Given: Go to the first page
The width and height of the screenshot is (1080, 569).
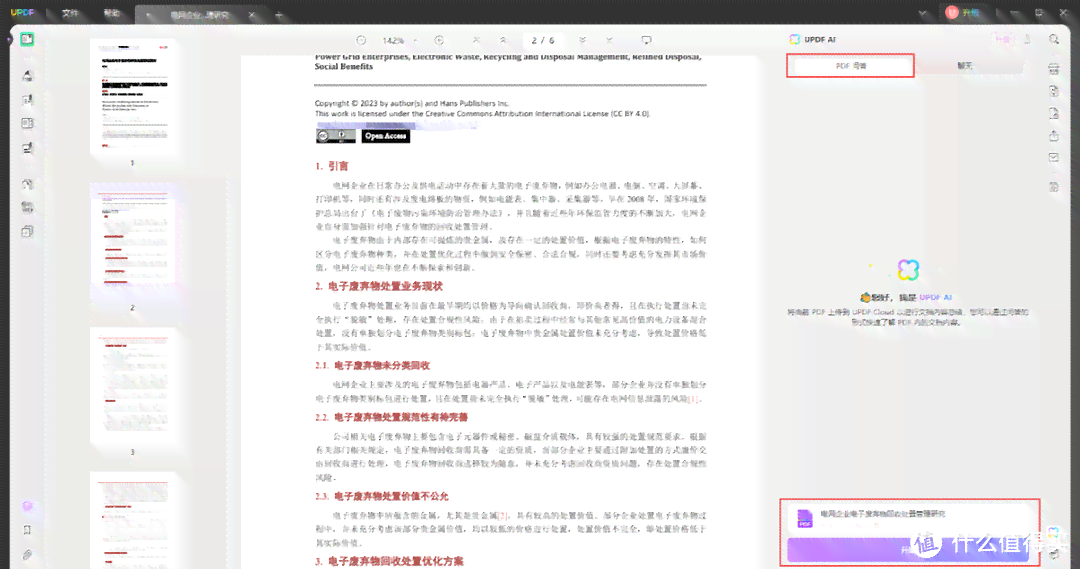Looking at the screenshot, I should coord(476,41).
